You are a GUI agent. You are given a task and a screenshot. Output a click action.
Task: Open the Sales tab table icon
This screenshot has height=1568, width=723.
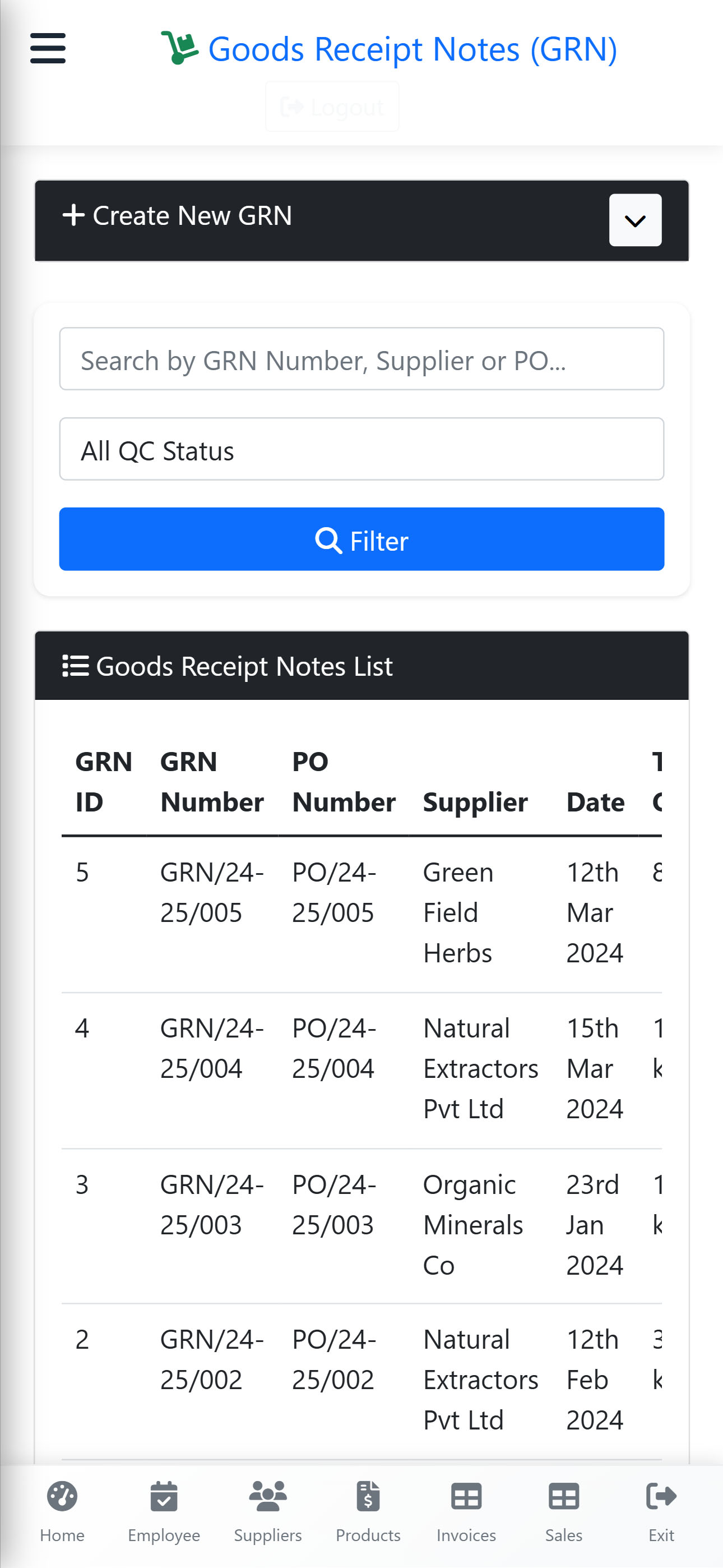click(x=564, y=1496)
